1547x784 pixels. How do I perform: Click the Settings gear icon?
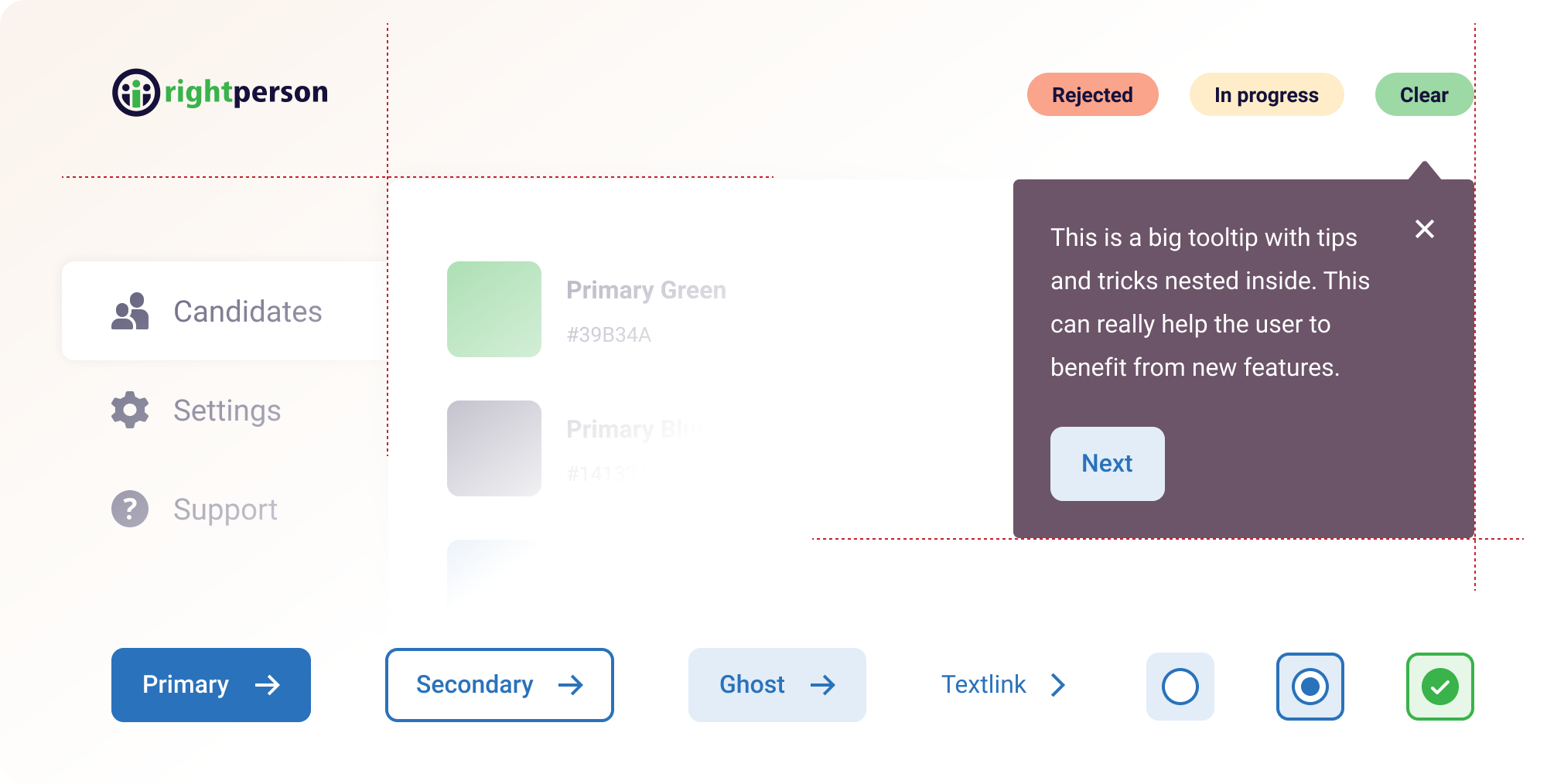point(130,410)
